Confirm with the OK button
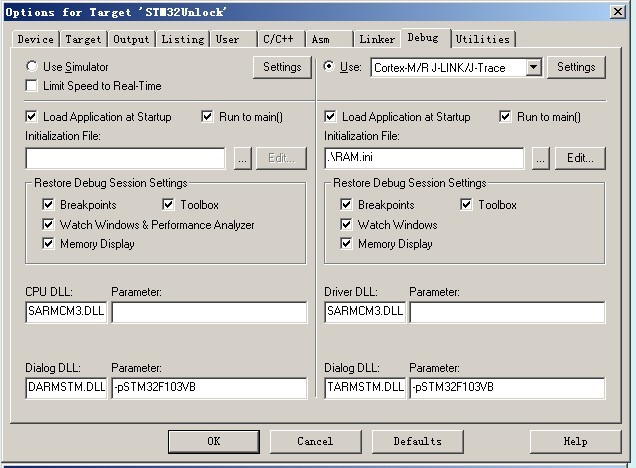 tap(214, 442)
